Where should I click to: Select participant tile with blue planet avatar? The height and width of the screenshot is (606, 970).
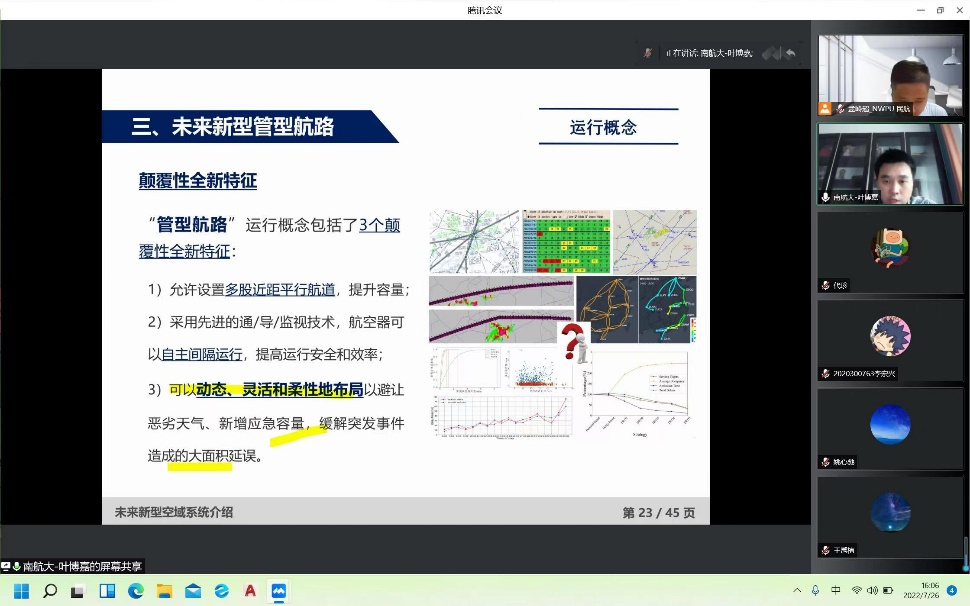pyautogui.click(x=890, y=428)
